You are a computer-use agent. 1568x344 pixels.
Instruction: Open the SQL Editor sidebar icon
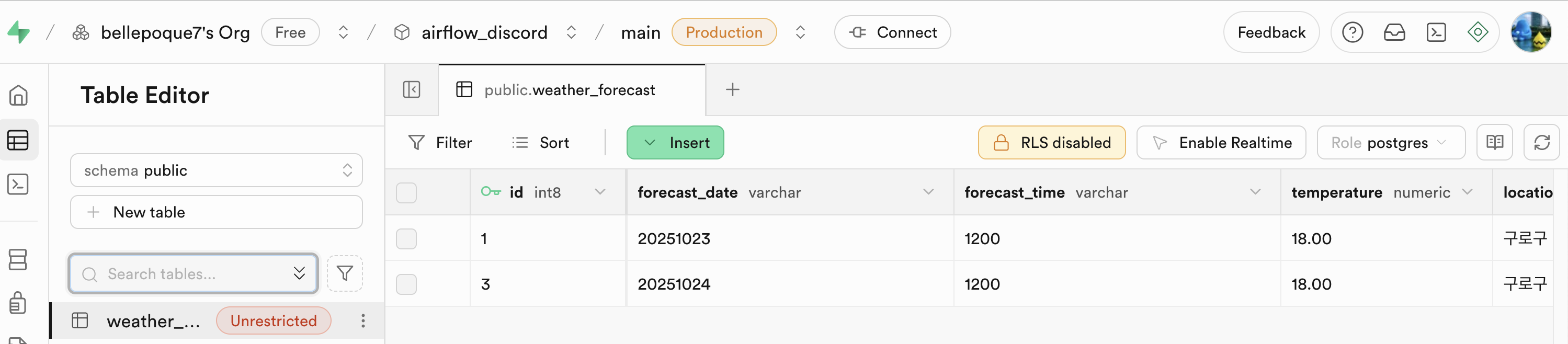pyautogui.click(x=18, y=184)
